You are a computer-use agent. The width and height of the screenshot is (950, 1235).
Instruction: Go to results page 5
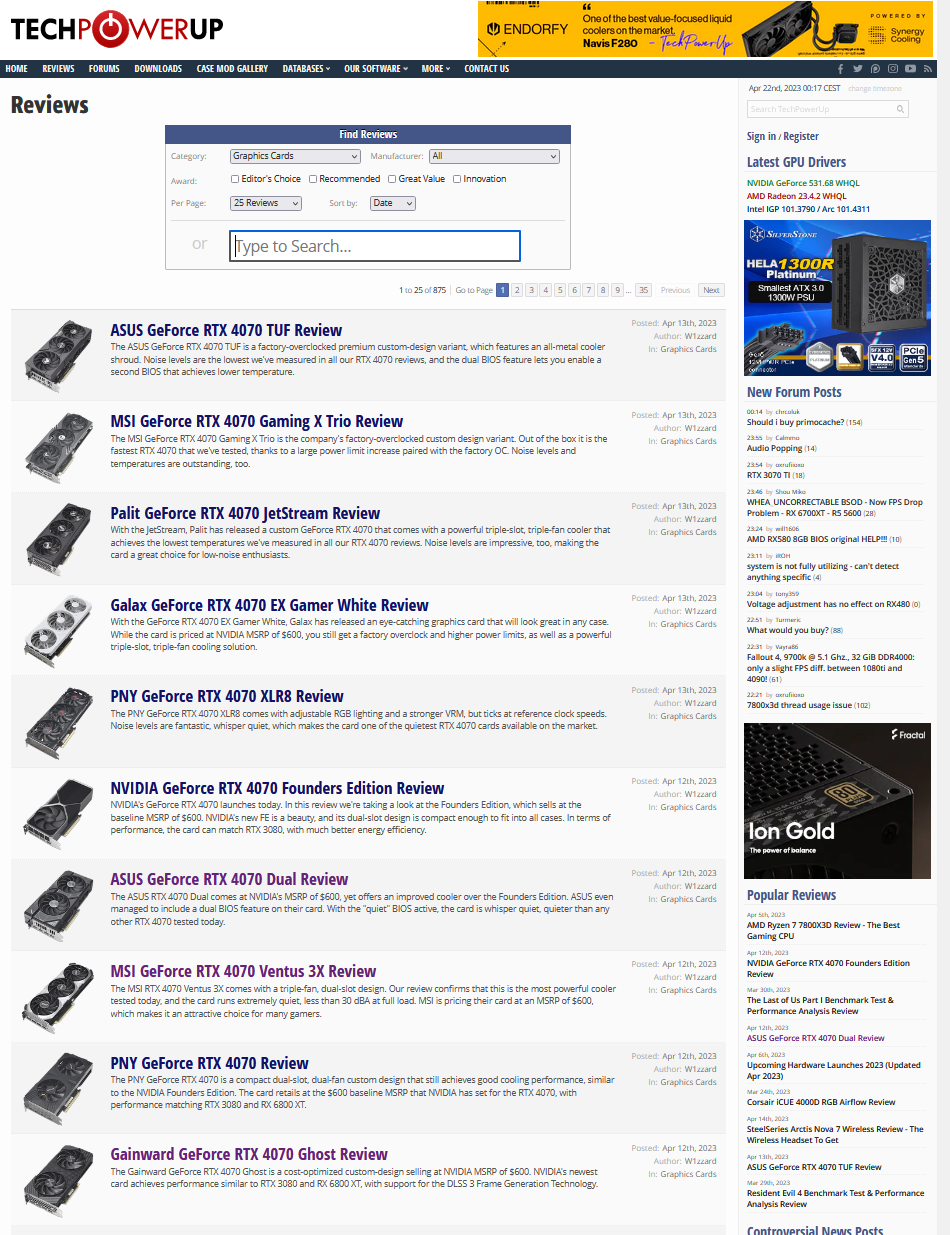pos(560,290)
